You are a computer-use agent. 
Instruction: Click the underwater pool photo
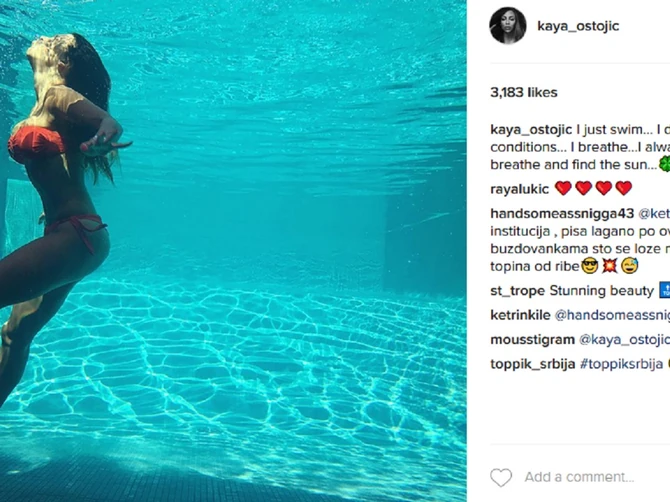tap(233, 251)
